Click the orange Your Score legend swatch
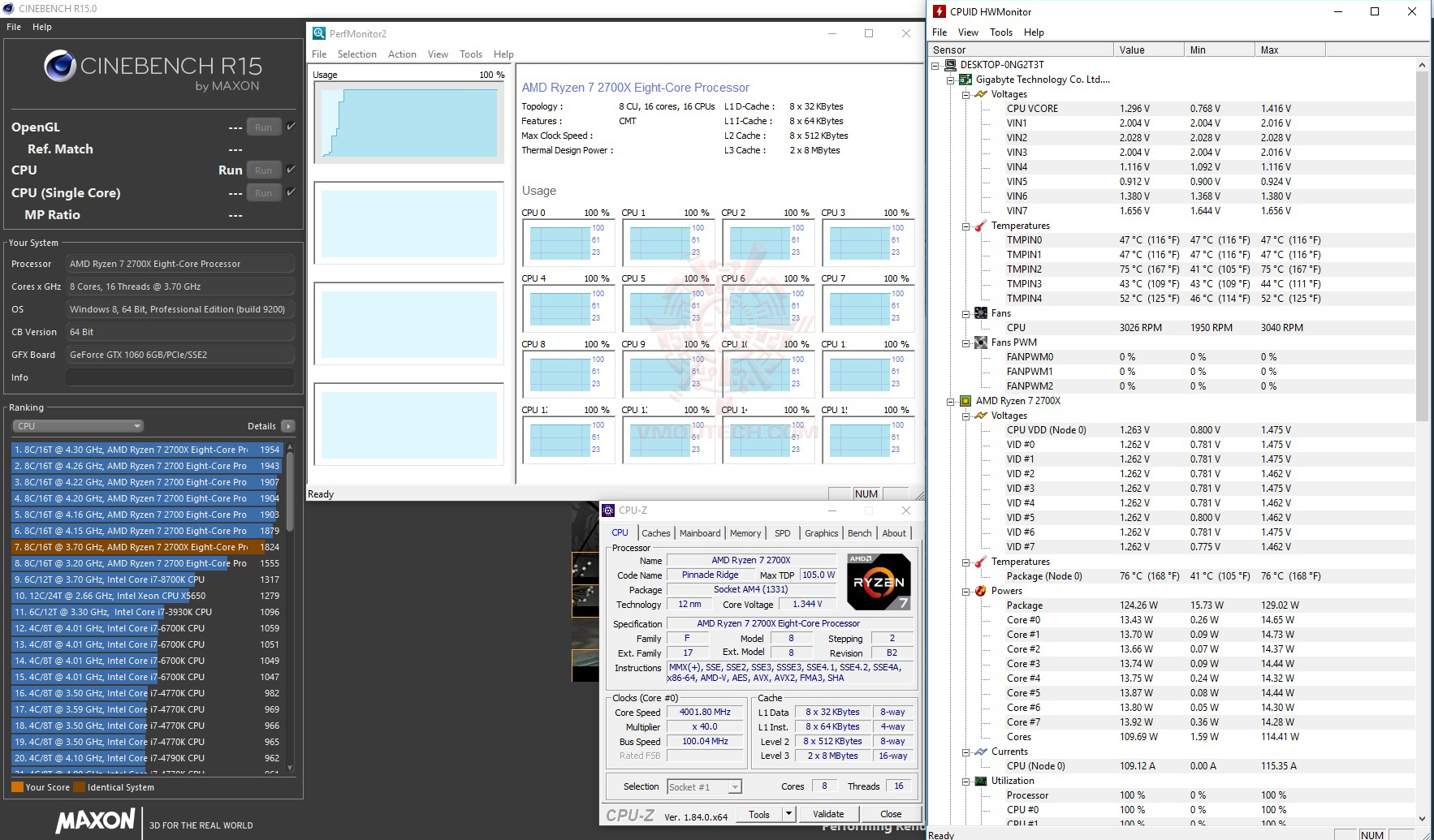This screenshot has width=1434, height=840. pos(17,787)
